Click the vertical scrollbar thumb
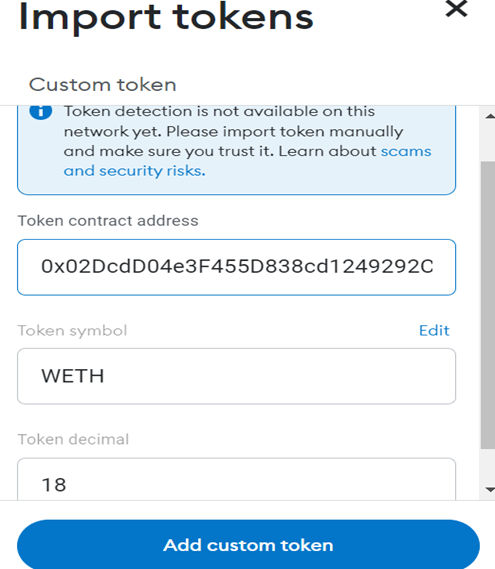 pyautogui.click(x=488, y=306)
